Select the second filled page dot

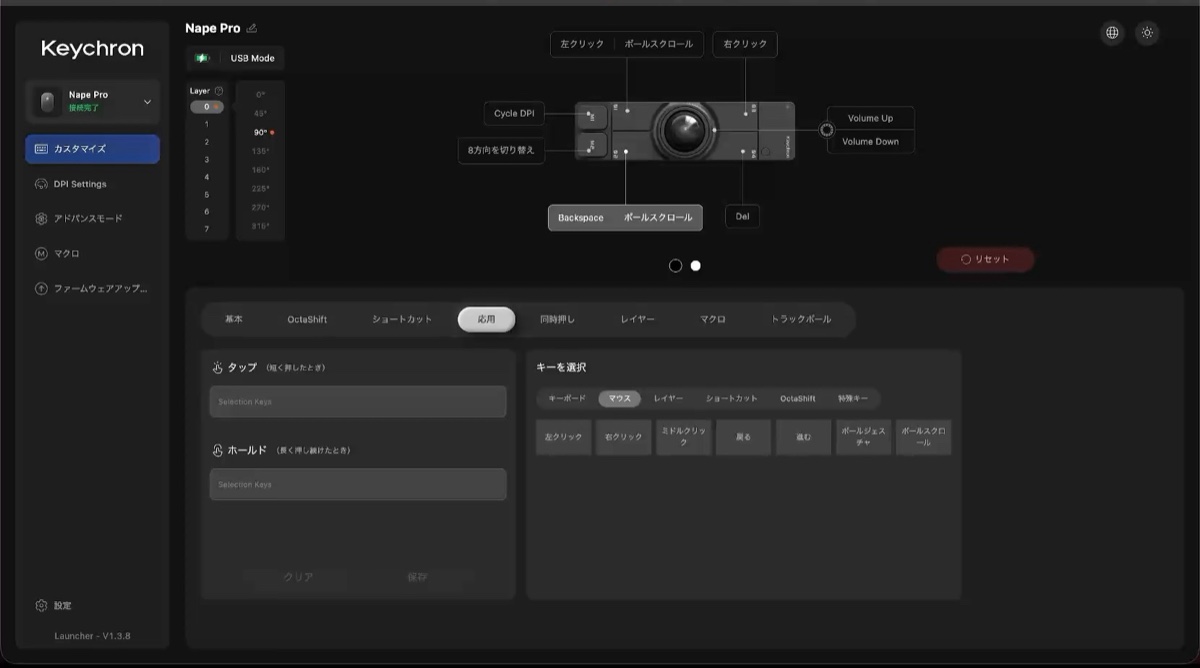coord(696,266)
